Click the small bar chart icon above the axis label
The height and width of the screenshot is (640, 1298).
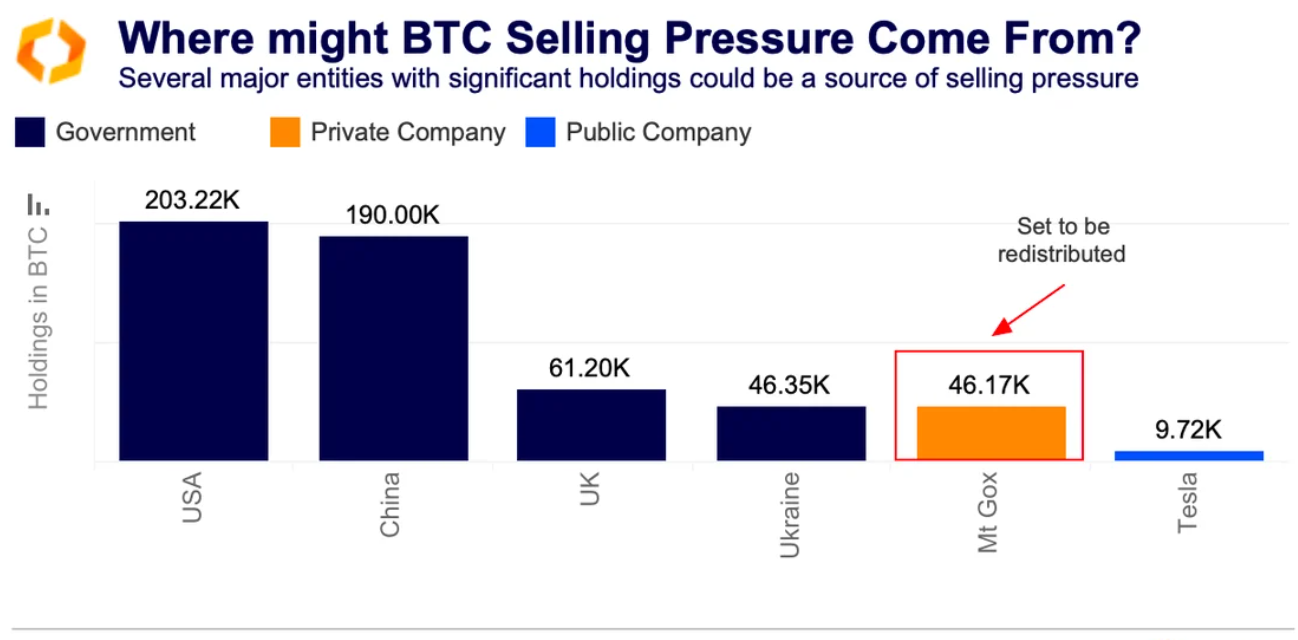pos(38,204)
